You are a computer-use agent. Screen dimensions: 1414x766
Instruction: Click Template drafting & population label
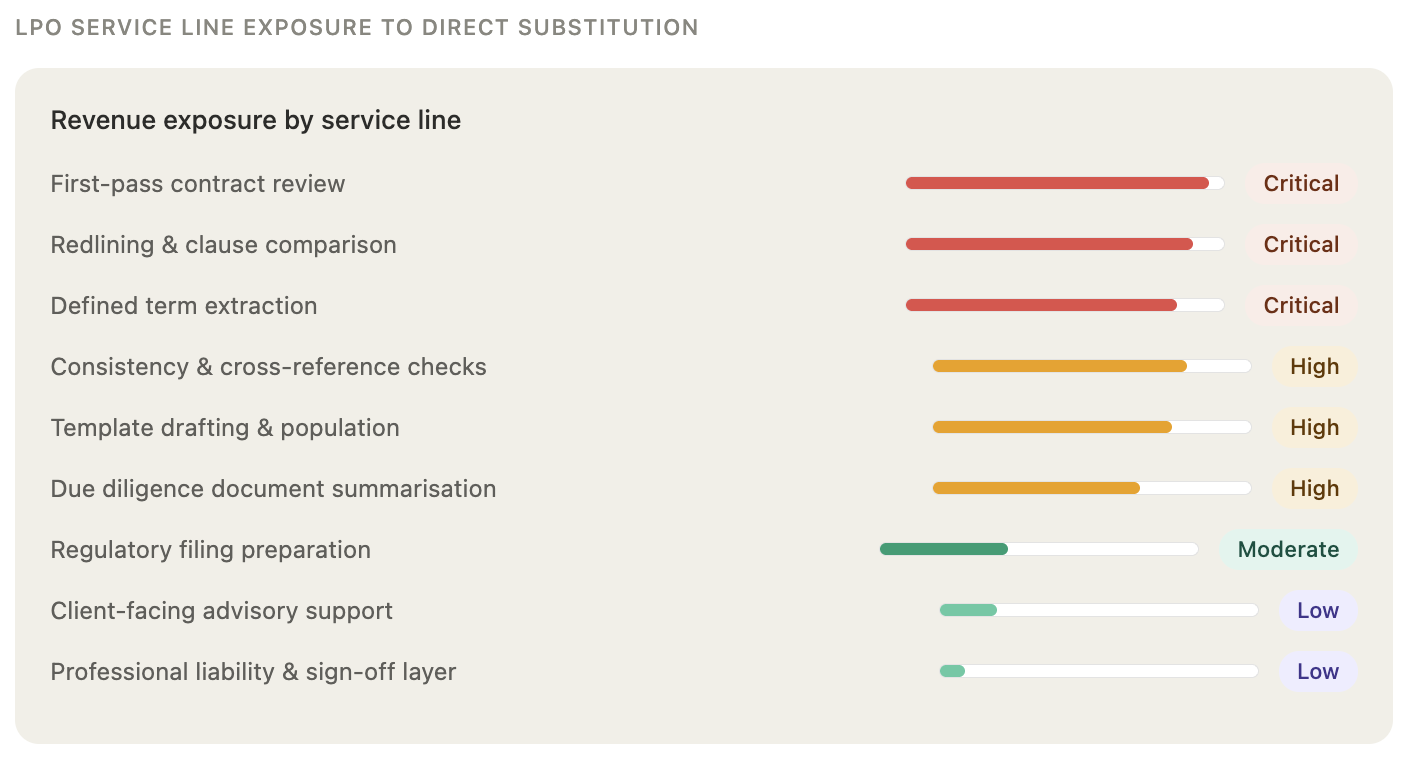[225, 428]
